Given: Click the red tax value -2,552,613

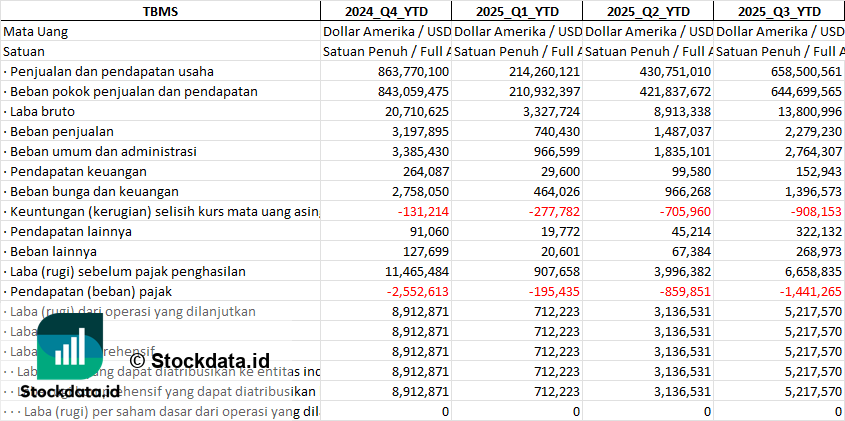Looking at the screenshot, I should [418, 291].
